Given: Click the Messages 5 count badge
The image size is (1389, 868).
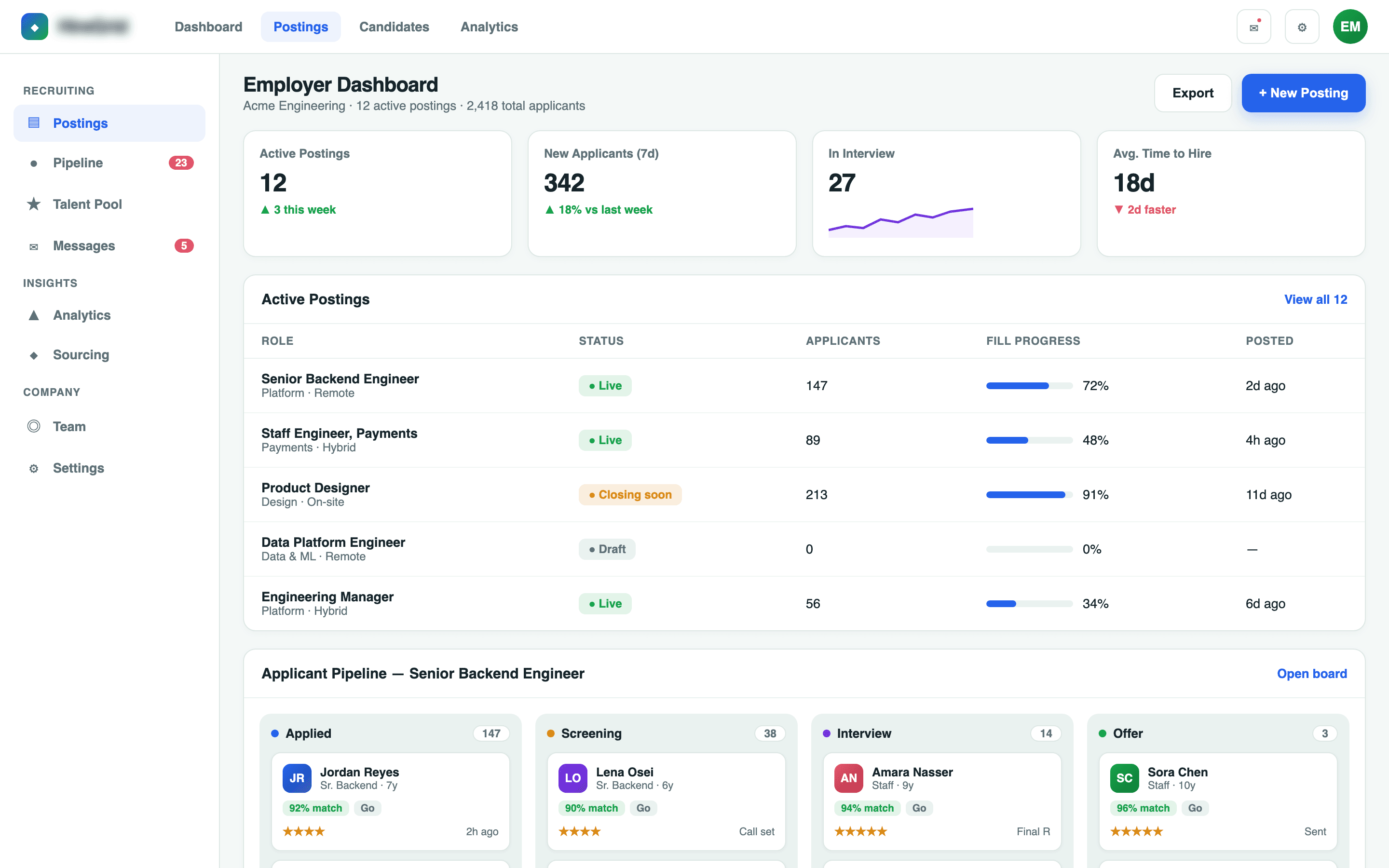Looking at the screenshot, I should tap(184, 246).
